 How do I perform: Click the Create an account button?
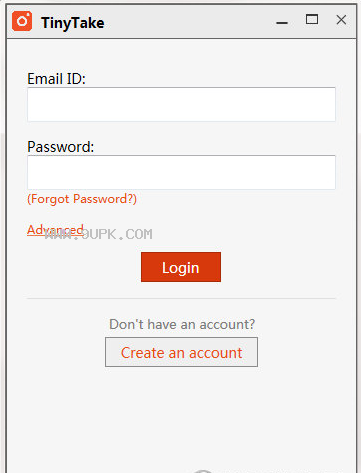coord(181,352)
